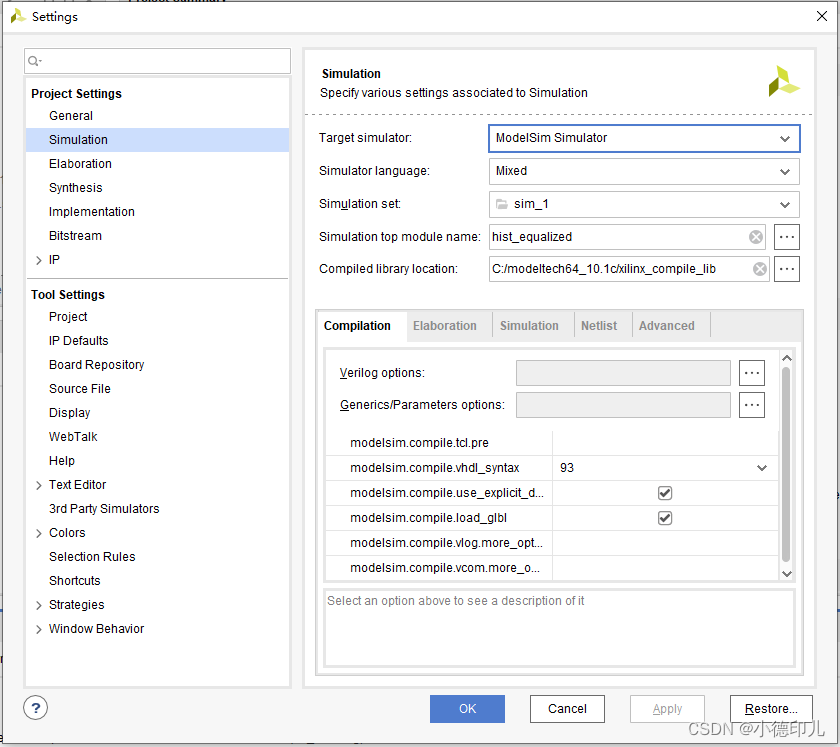Click the search magnifier icon
This screenshot has height=747, width=840.
click(34, 61)
